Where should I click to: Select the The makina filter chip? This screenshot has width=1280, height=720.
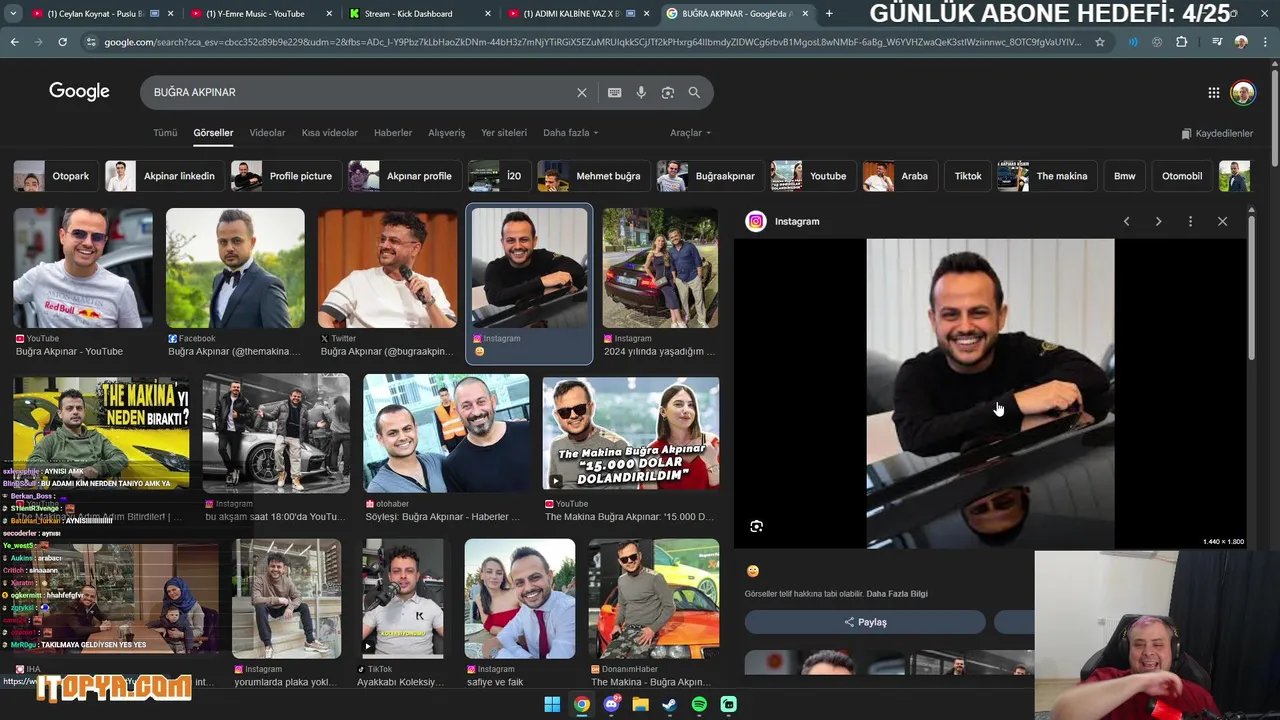[x=1048, y=176]
